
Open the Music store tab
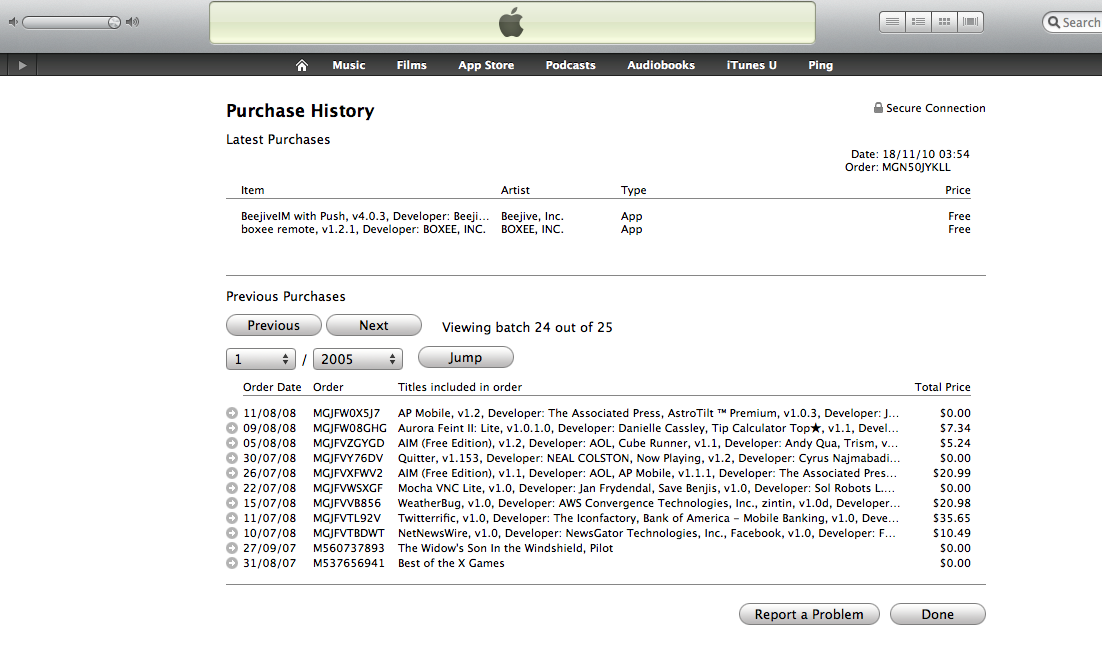pos(349,65)
